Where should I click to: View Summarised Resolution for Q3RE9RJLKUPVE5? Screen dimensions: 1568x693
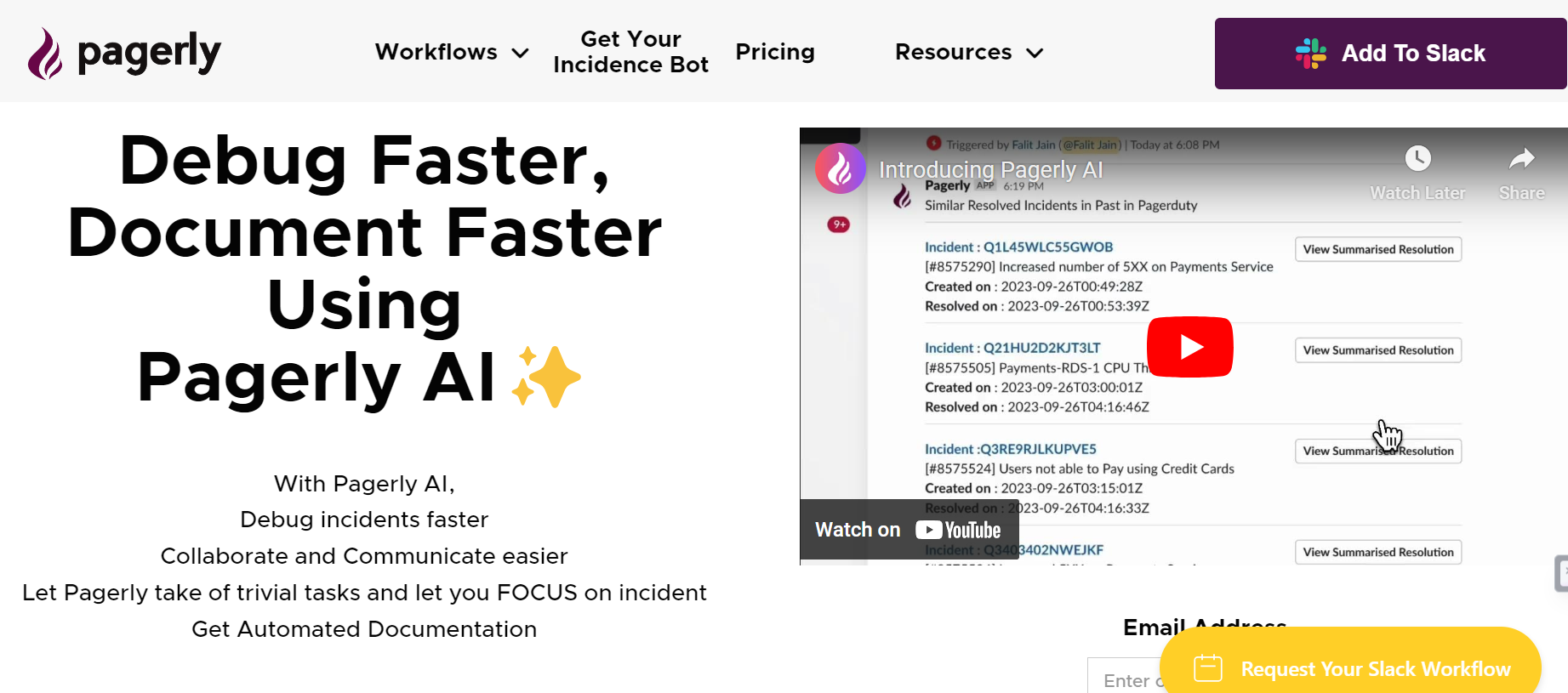1378,451
